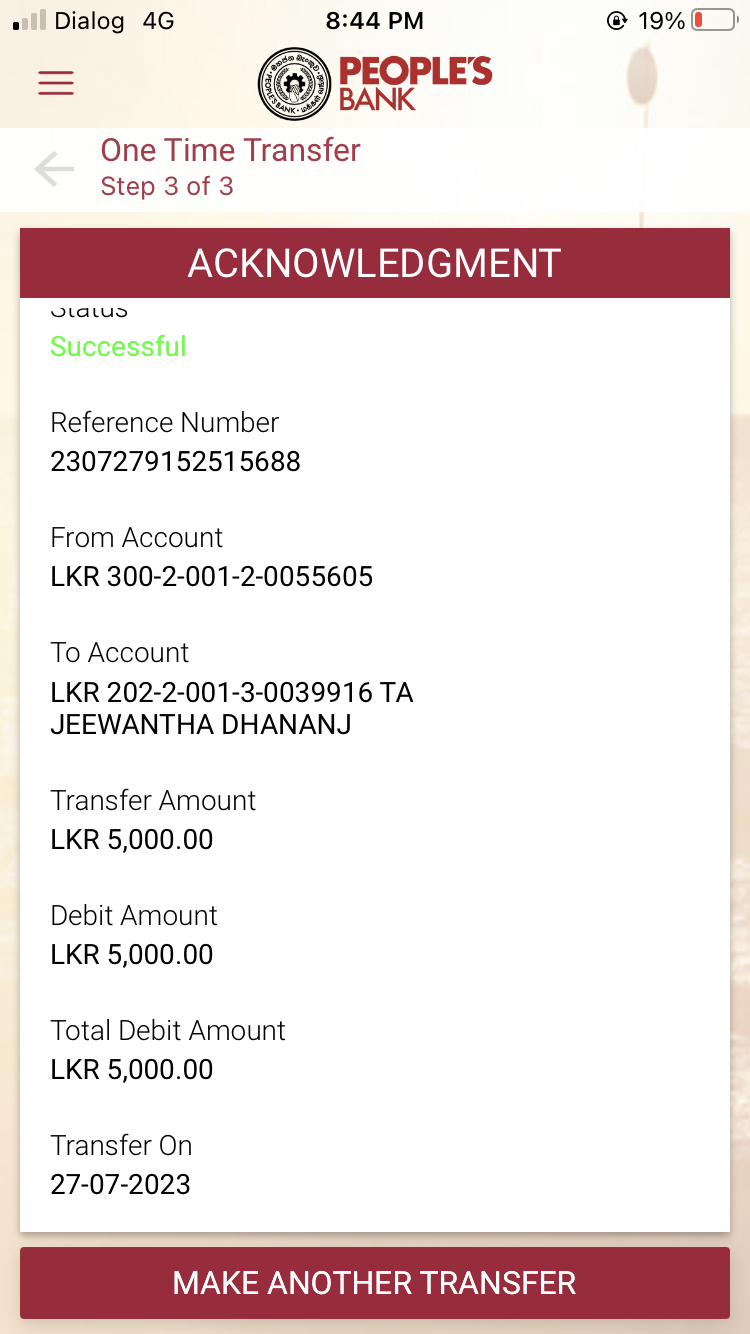This screenshot has height=1334, width=750.
Task: Tap the recipient name Jeewantha Dhananj
Action: point(200,725)
